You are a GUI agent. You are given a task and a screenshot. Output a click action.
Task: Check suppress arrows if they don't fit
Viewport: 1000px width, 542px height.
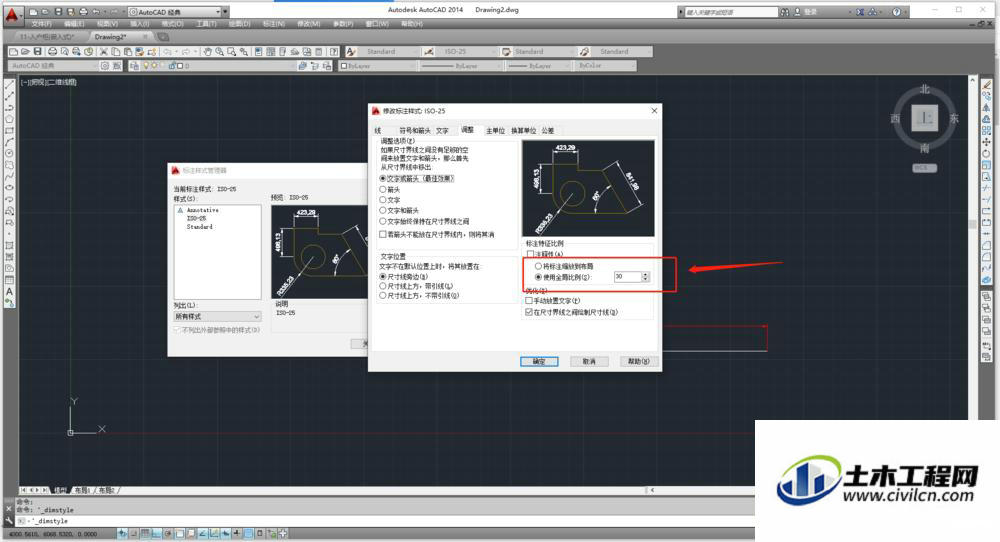tap(383, 234)
